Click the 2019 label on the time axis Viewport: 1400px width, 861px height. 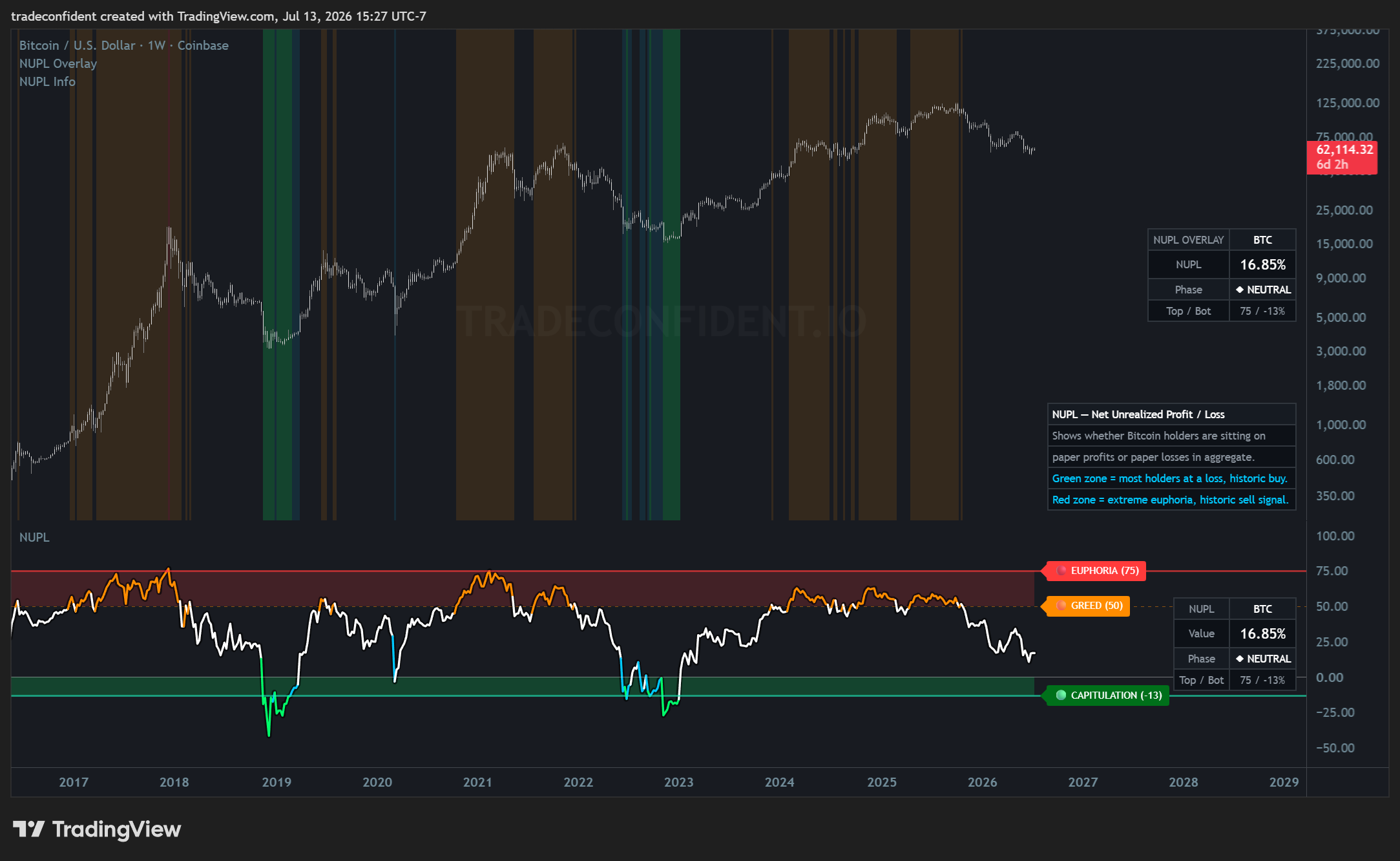pyautogui.click(x=277, y=782)
